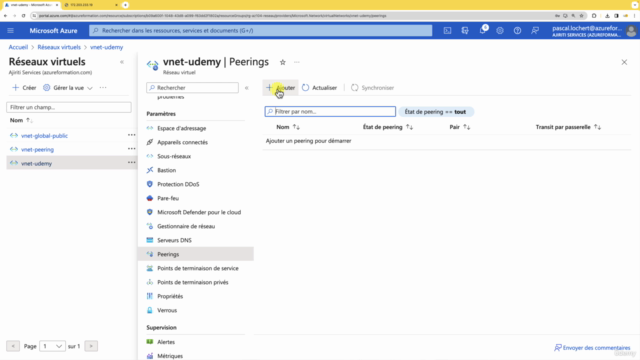Click the global Azure search bar
Image resolution: width=640 pixels, height=360 pixels.
(x=260, y=31)
